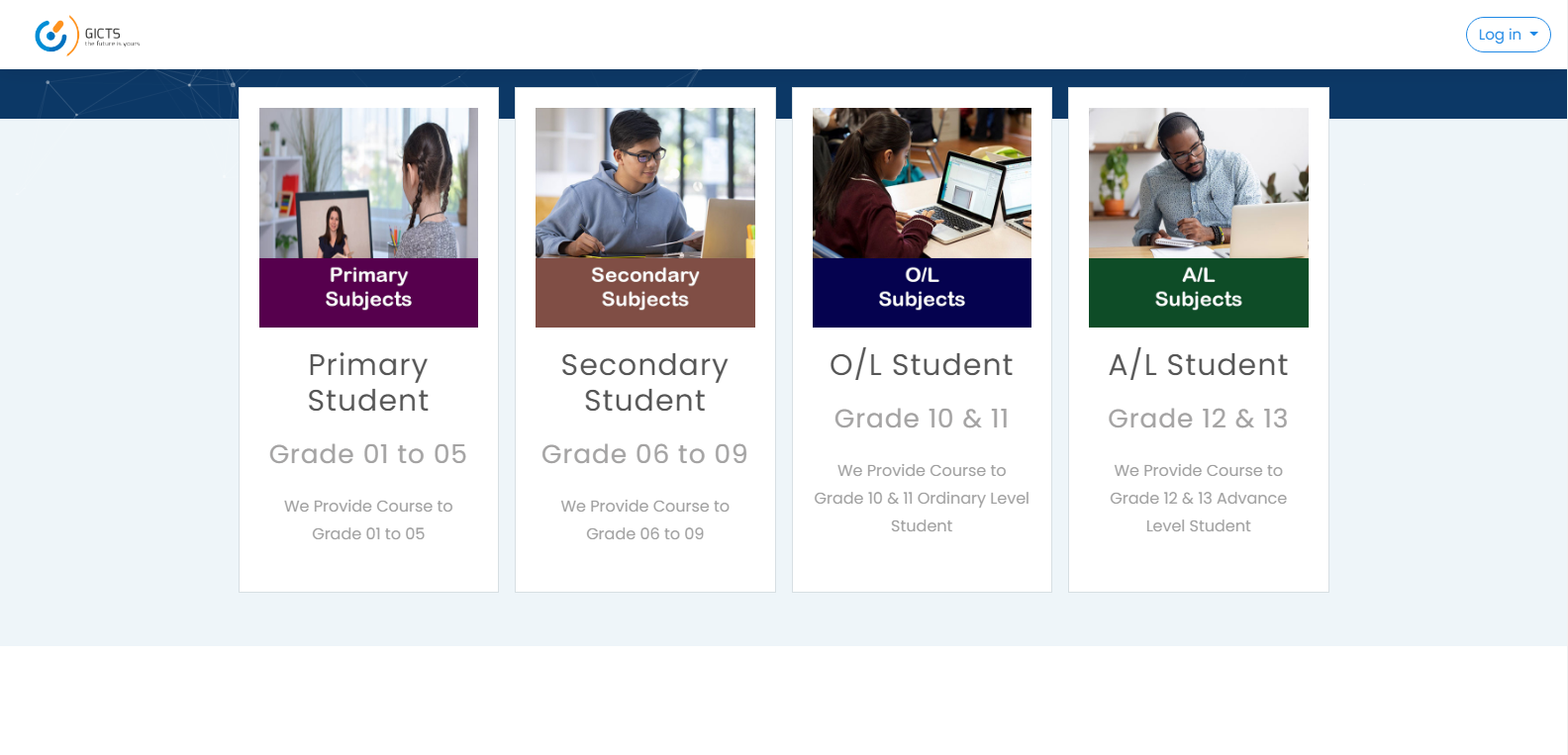1568x755 pixels.
Task: Click the navy O/L Subjects banner
Action: coord(922,293)
